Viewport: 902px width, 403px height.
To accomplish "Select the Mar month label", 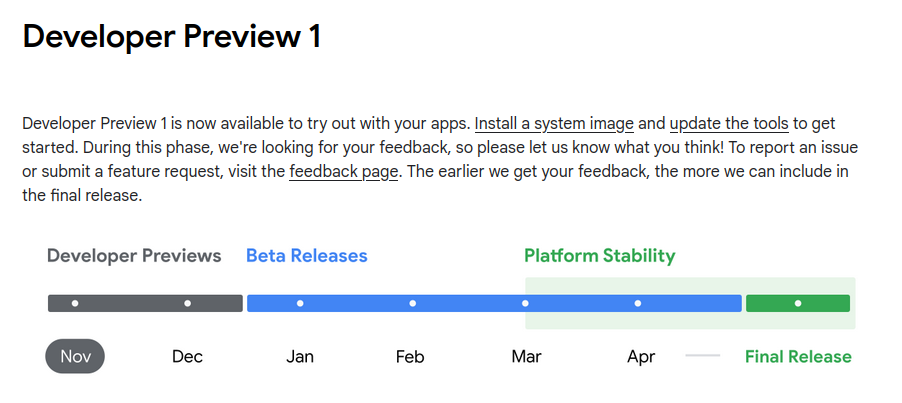I will (x=526, y=356).
